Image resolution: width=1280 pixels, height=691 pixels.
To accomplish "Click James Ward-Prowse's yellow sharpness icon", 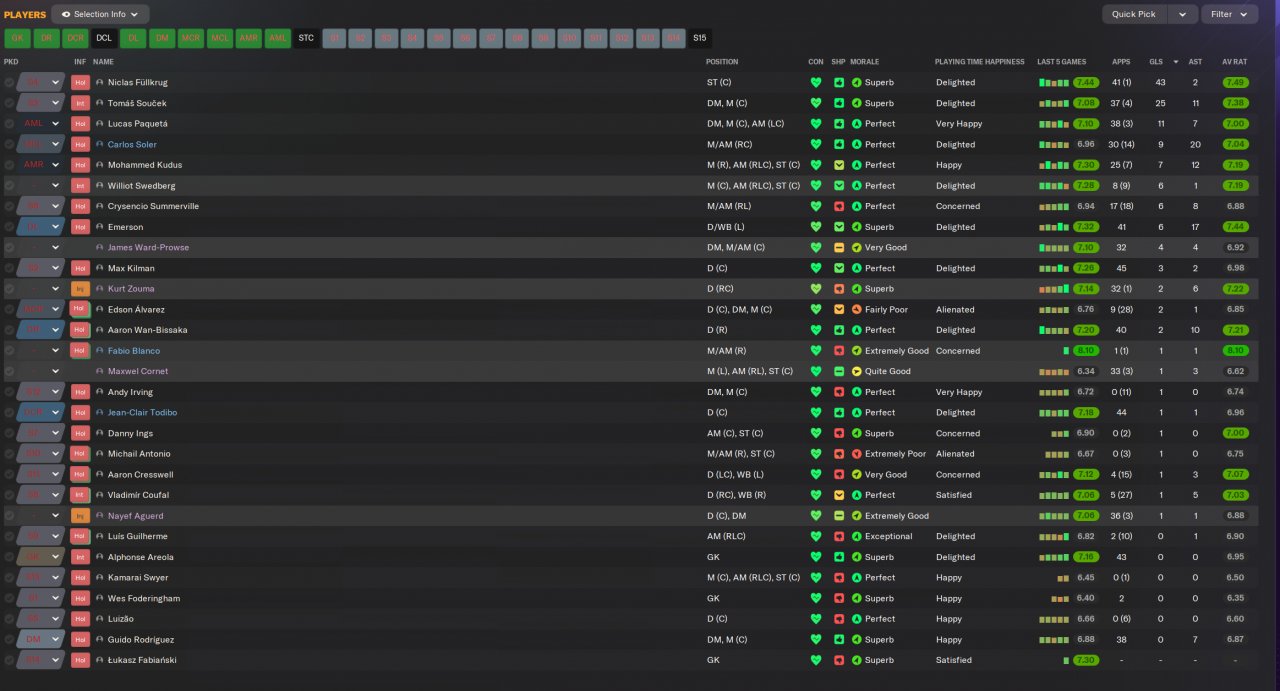I will (x=839, y=247).
